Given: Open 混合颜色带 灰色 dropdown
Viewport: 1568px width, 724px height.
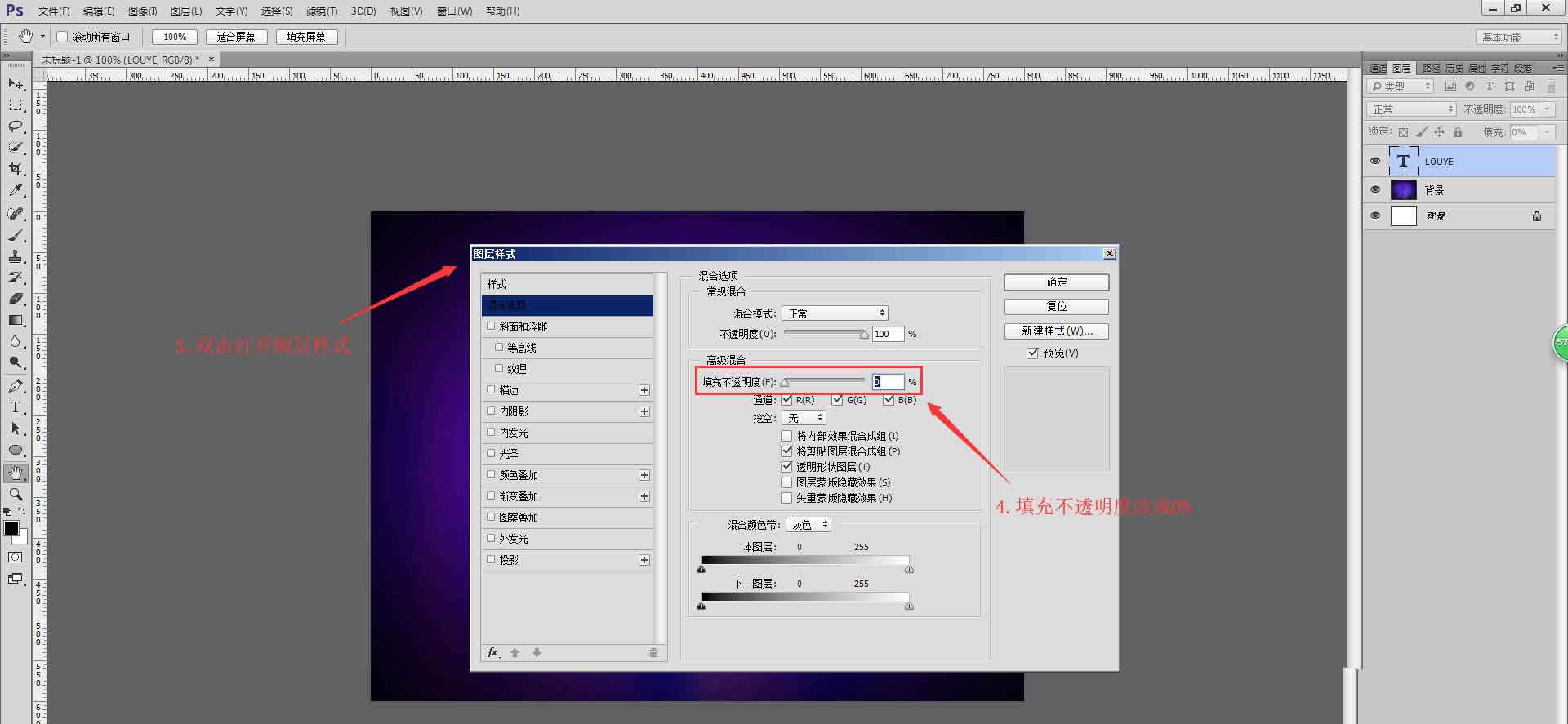Looking at the screenshot, I should coord(808,525).
